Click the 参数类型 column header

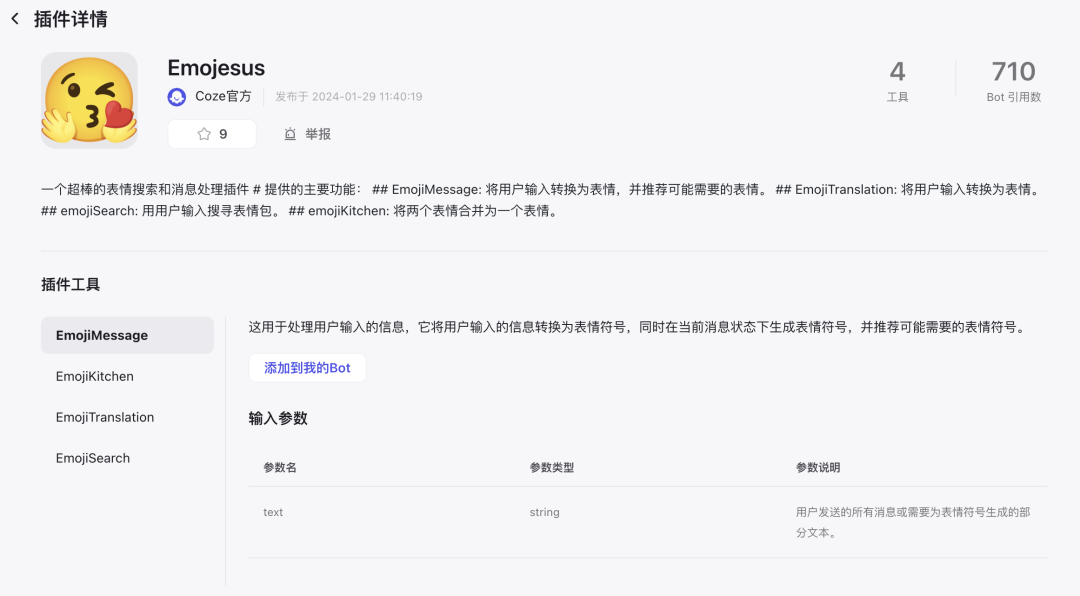(x=552, y=468)
